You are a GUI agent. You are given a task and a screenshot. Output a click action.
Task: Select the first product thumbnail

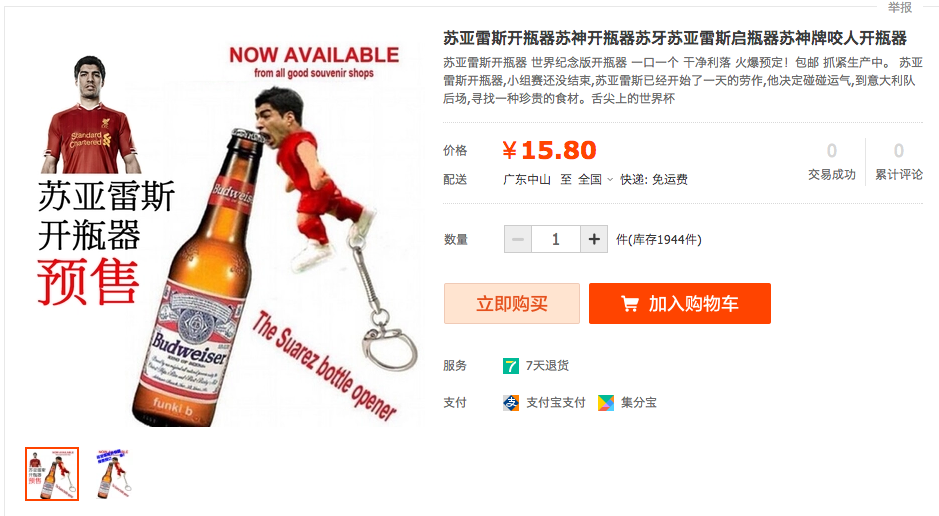pos(52,473)
